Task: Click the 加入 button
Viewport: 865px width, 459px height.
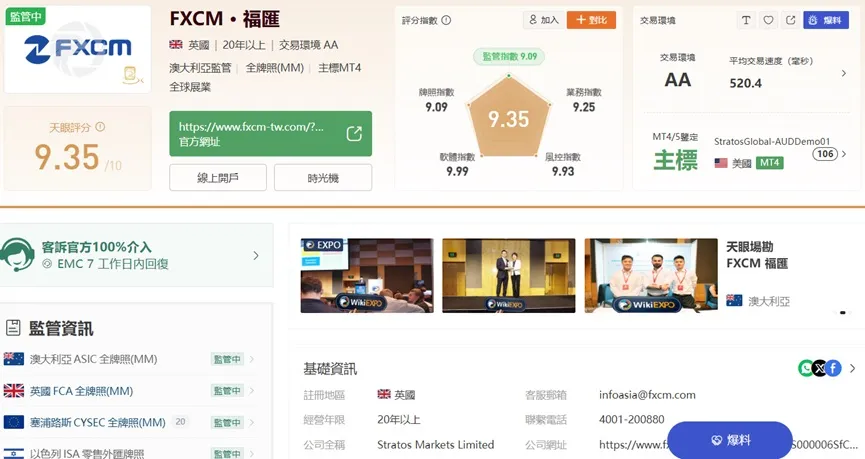Action: [543, 20]
